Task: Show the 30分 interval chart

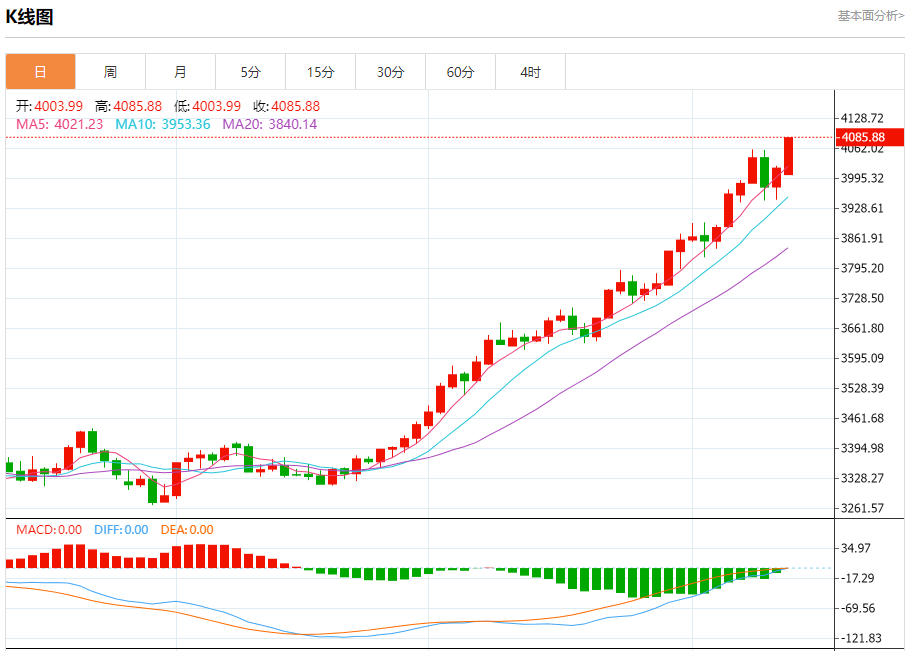Action: click(390, 72)
